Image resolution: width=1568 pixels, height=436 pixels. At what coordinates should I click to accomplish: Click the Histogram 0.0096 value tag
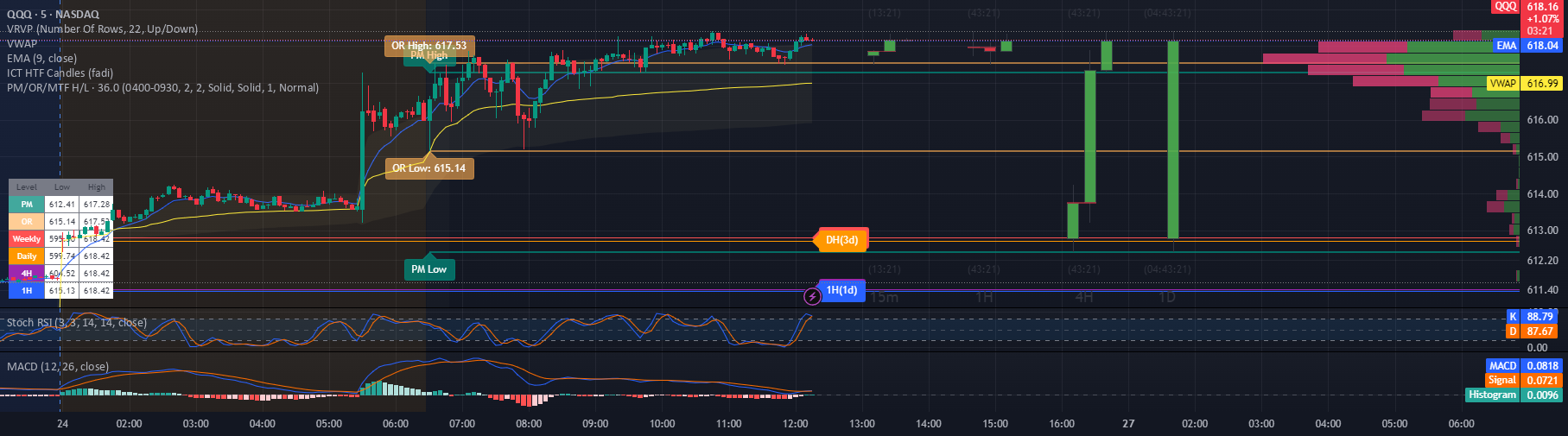(1515, 395)
